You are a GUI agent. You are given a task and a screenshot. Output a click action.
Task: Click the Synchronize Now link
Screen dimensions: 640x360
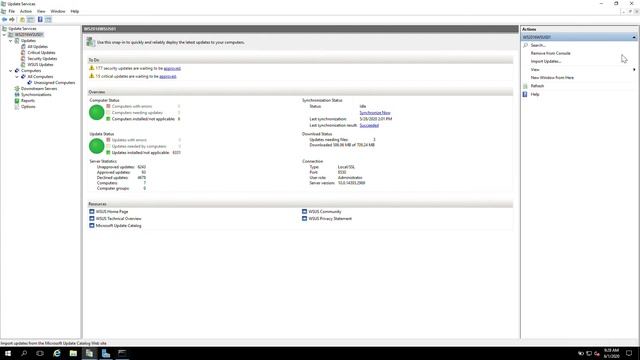(375, 113)
